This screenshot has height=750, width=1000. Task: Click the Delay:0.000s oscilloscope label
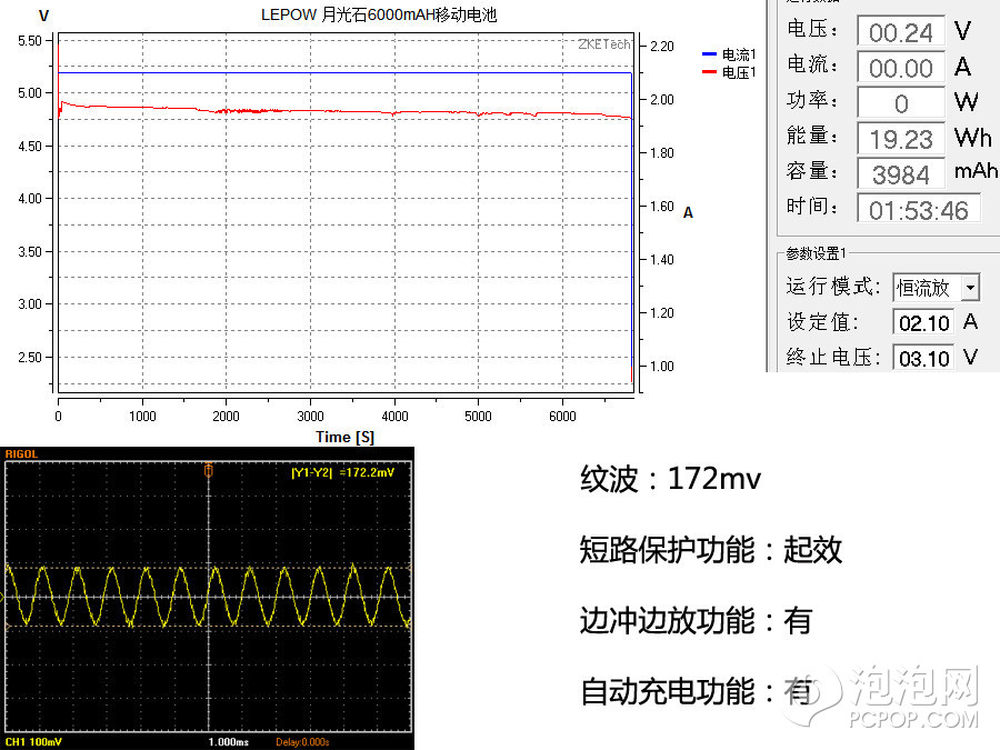(x=302, y=742)
